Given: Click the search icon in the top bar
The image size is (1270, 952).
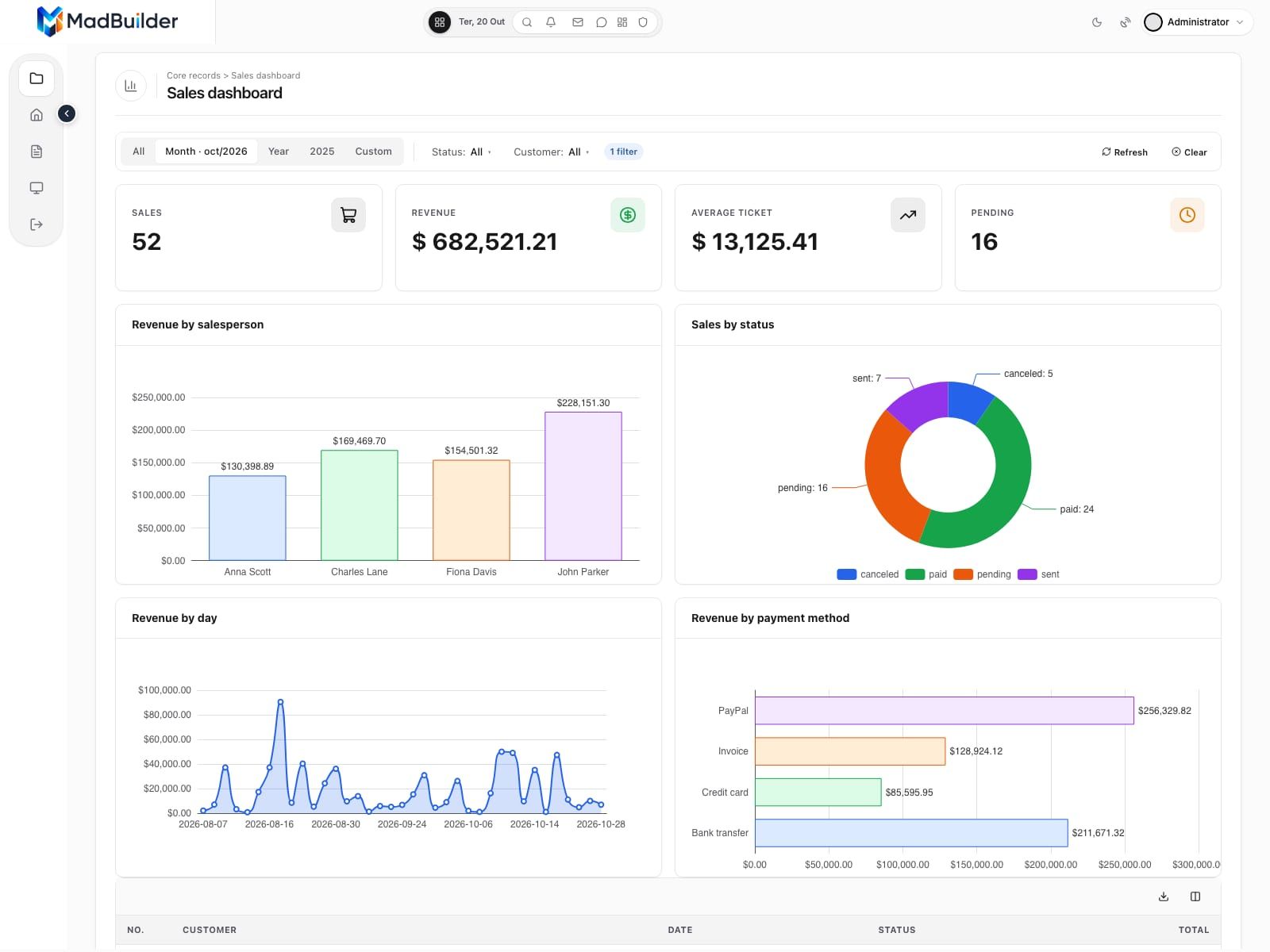Looking at the screenshot, I should click(527, 22).
